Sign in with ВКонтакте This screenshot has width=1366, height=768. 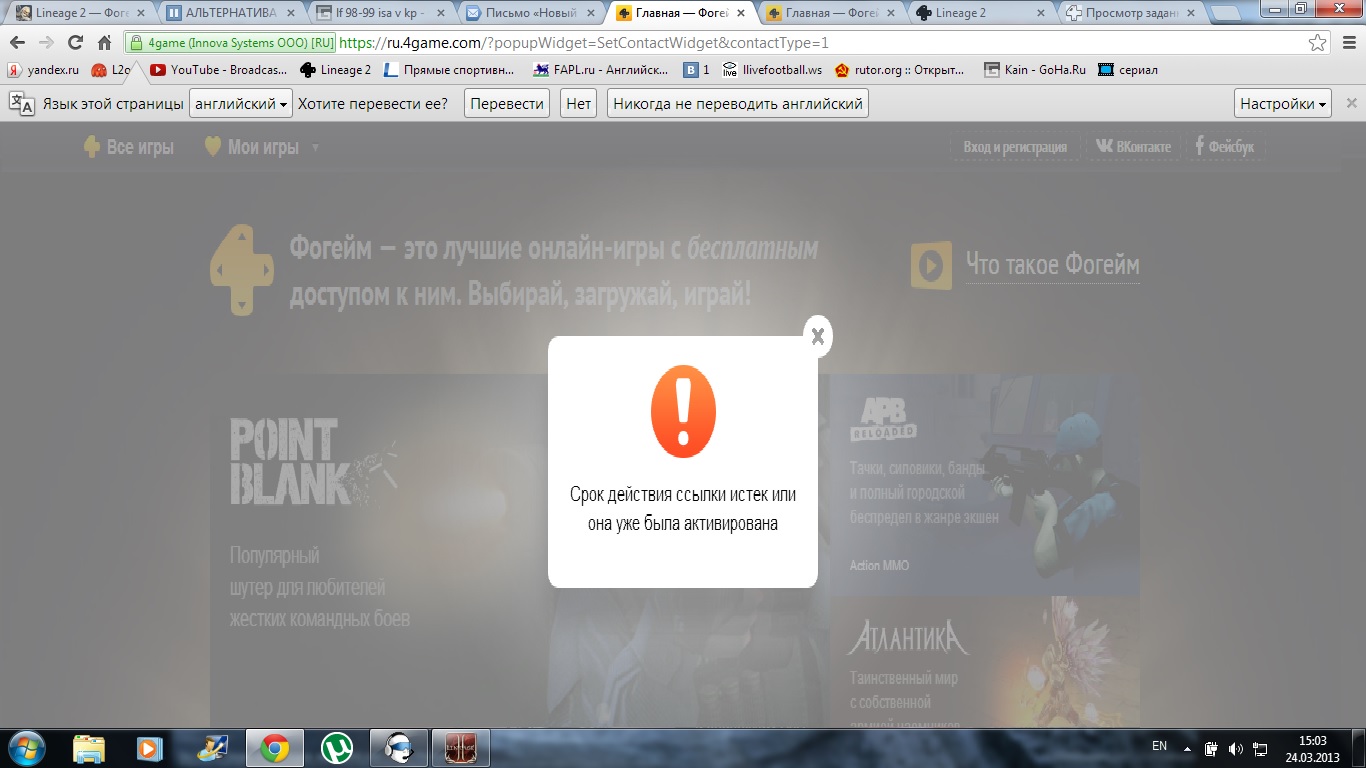[1133, 147]
